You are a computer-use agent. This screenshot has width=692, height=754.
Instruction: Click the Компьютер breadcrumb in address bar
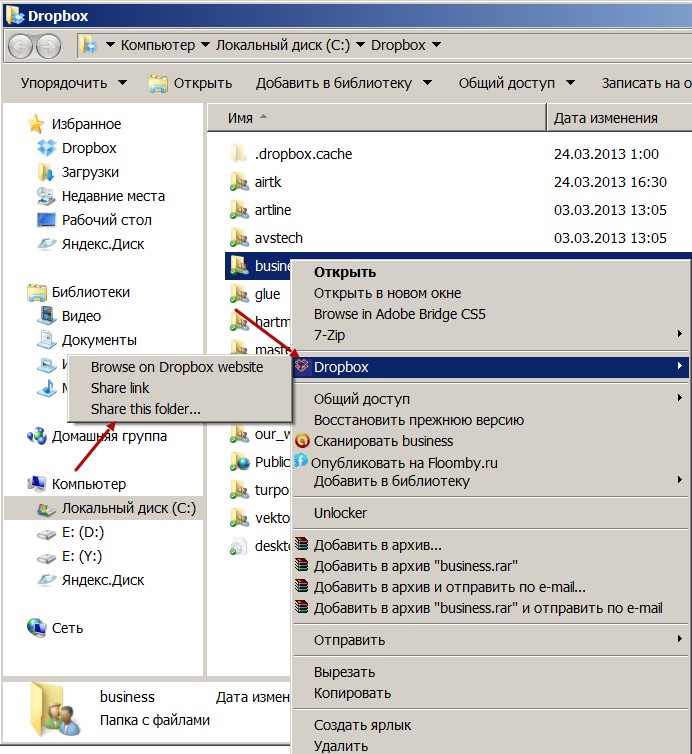[x=158, y=45]
